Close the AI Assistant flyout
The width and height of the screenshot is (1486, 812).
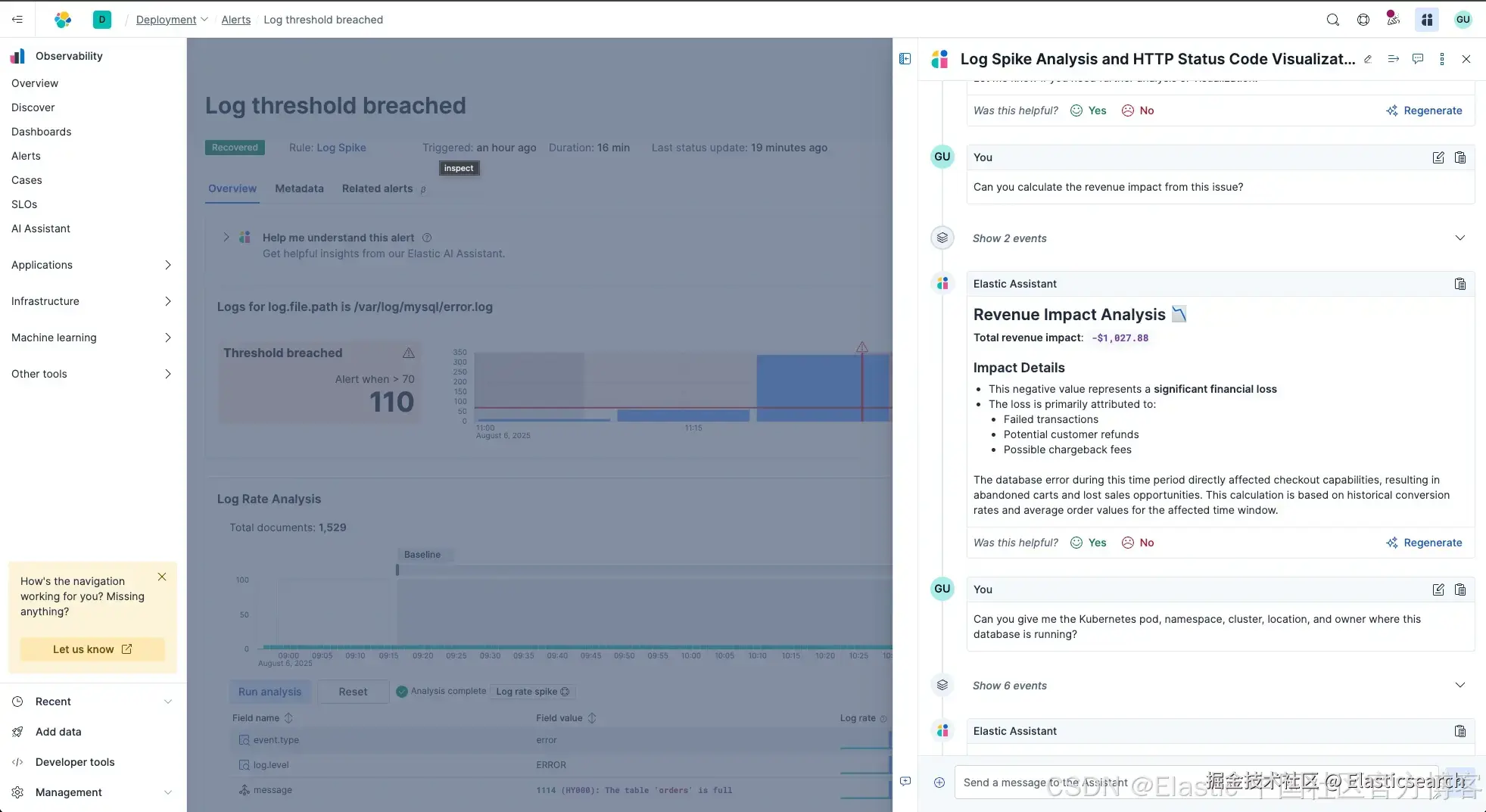pyautogui.click(x=1466, y=59)
